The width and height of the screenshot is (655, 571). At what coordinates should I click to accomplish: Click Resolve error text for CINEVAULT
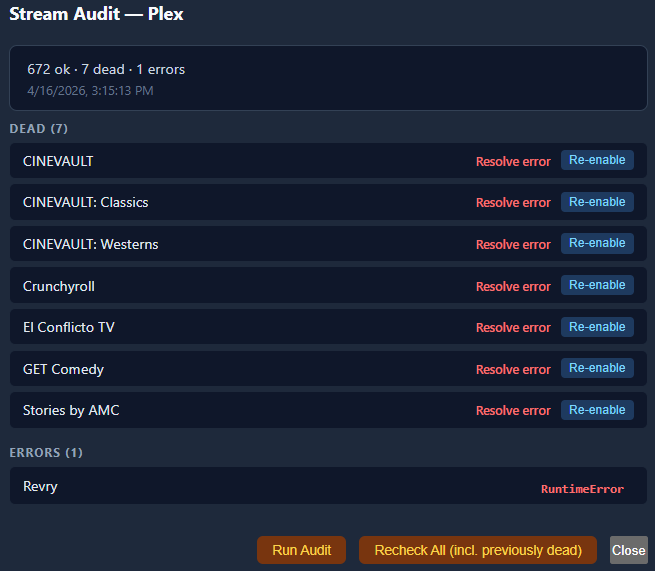coord(513,161)
